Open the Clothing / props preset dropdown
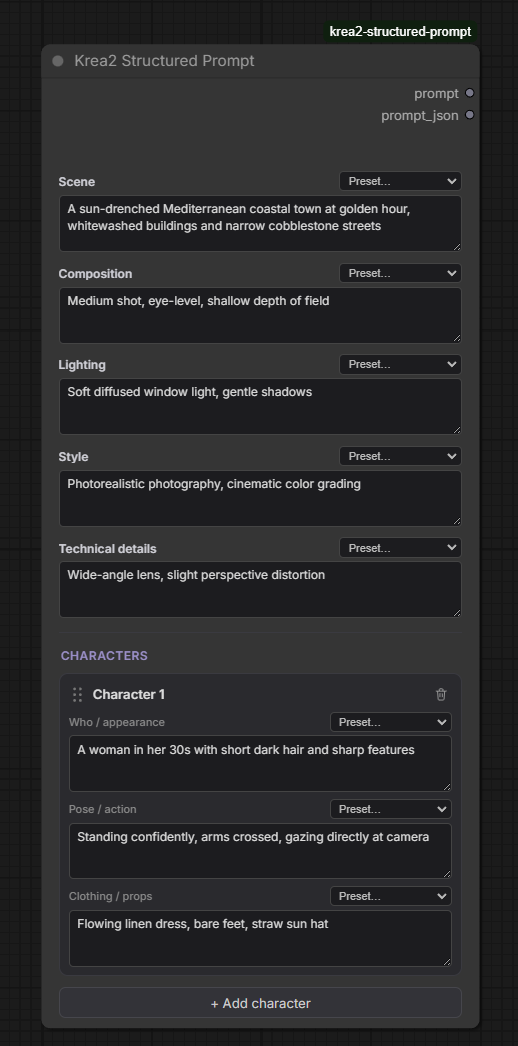Screen dimensions: 518x1046 click(391, 896)
